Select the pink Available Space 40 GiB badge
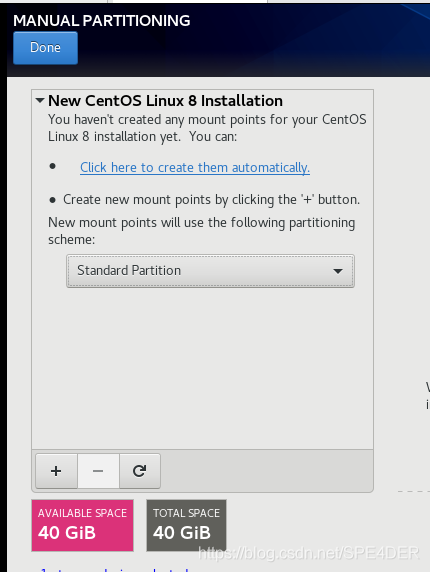Image resolution: width=430 pixels, height=572 pixels. (82, 525)
